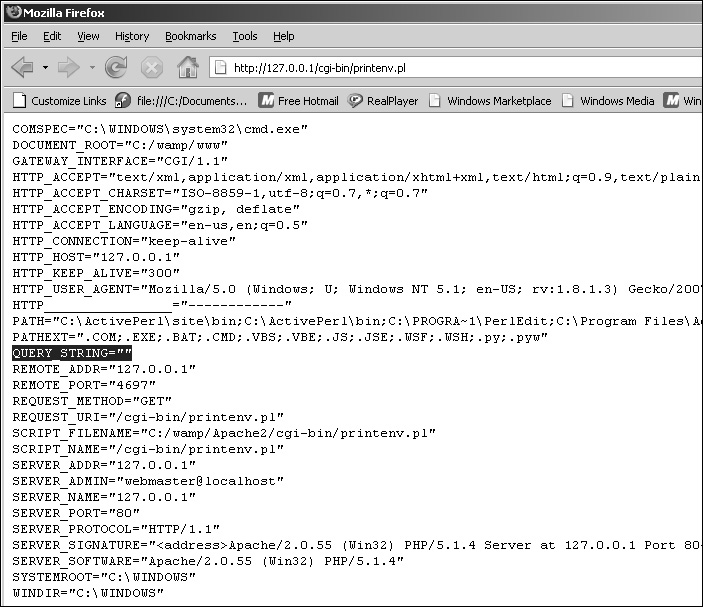This screenshot has height=607, width=703.
Task: Open the Edit menu
Action: 52,36
